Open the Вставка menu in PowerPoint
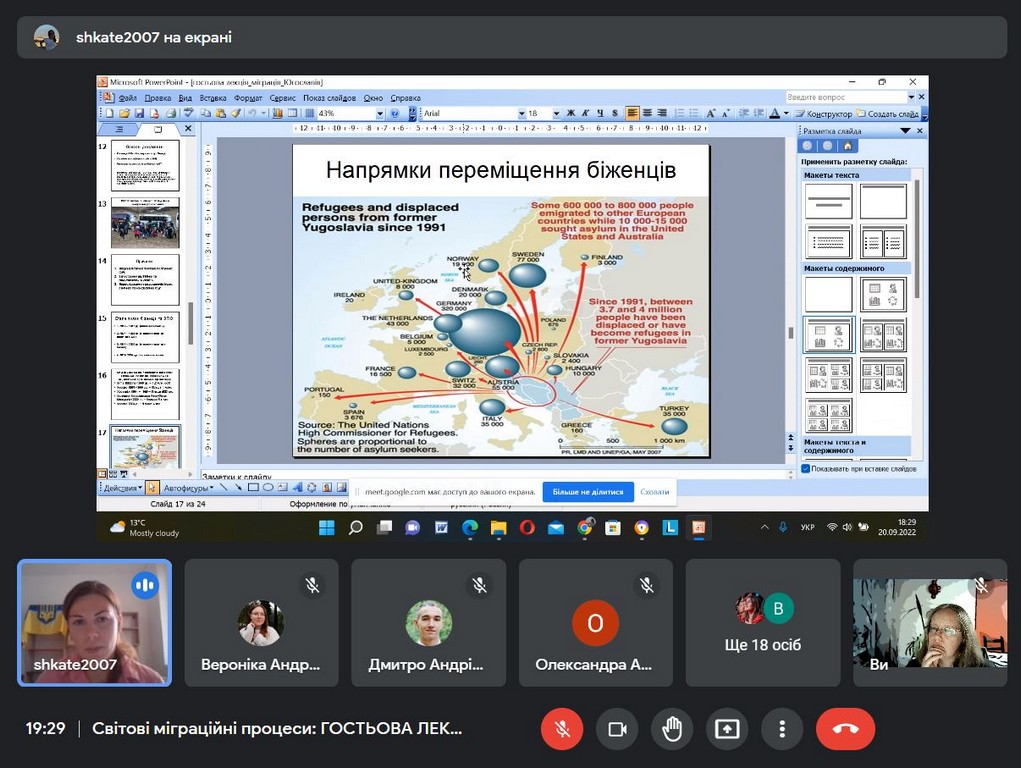Image resolution: width=1021 pixels, height=768 pixels. point(213,98)
